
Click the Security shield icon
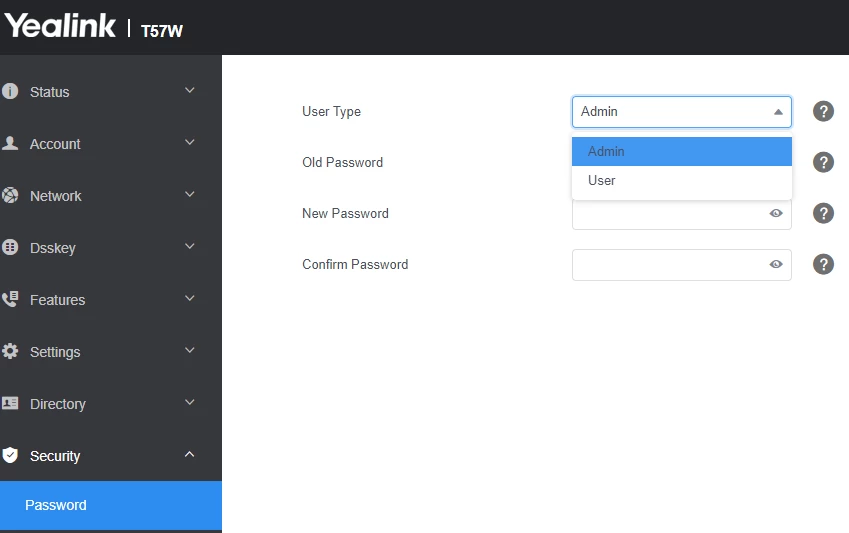(x=10, y=455)
